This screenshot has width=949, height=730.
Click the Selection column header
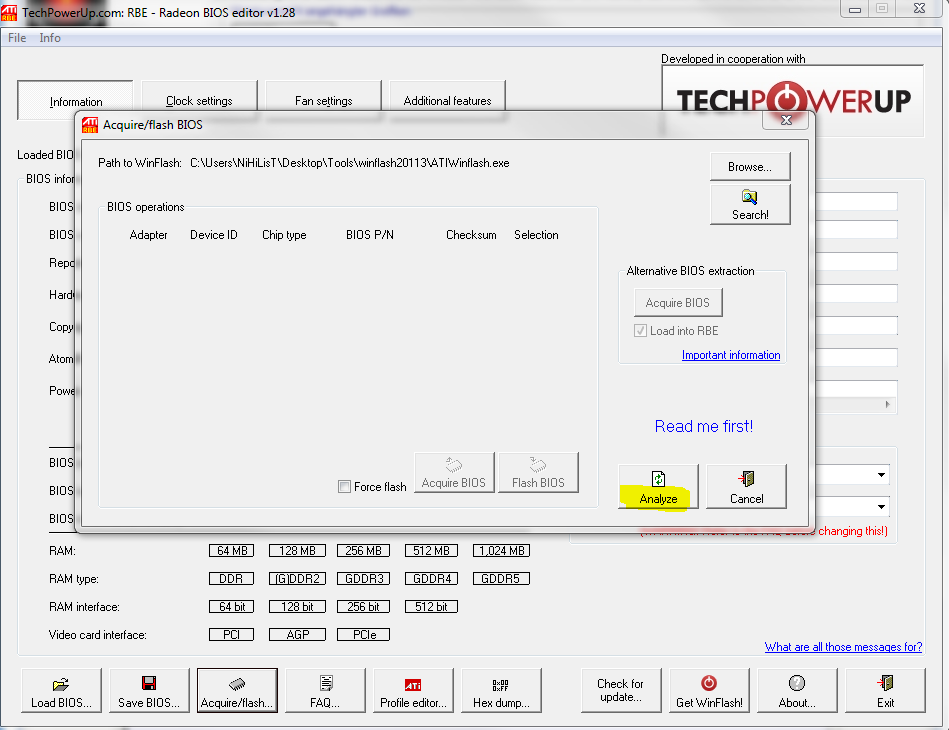536,235
